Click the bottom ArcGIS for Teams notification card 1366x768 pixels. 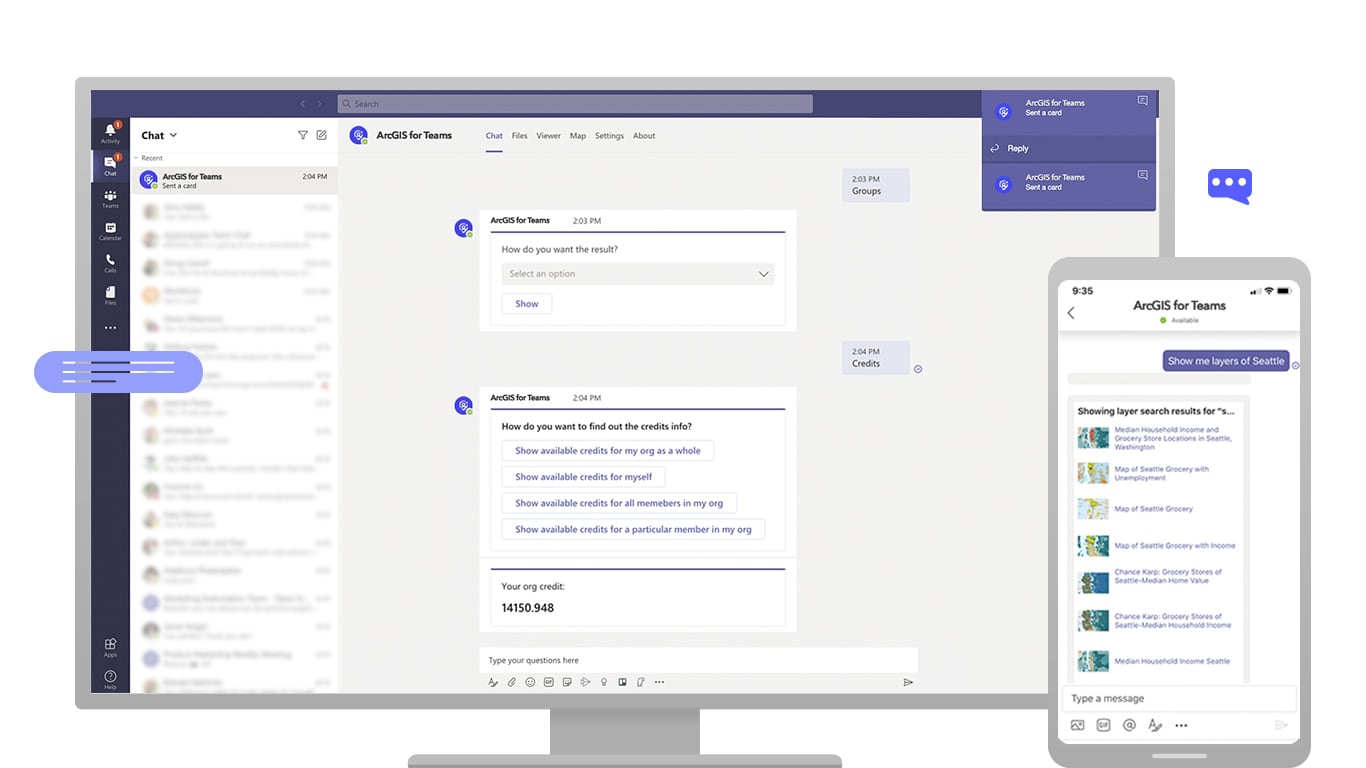1068,187
